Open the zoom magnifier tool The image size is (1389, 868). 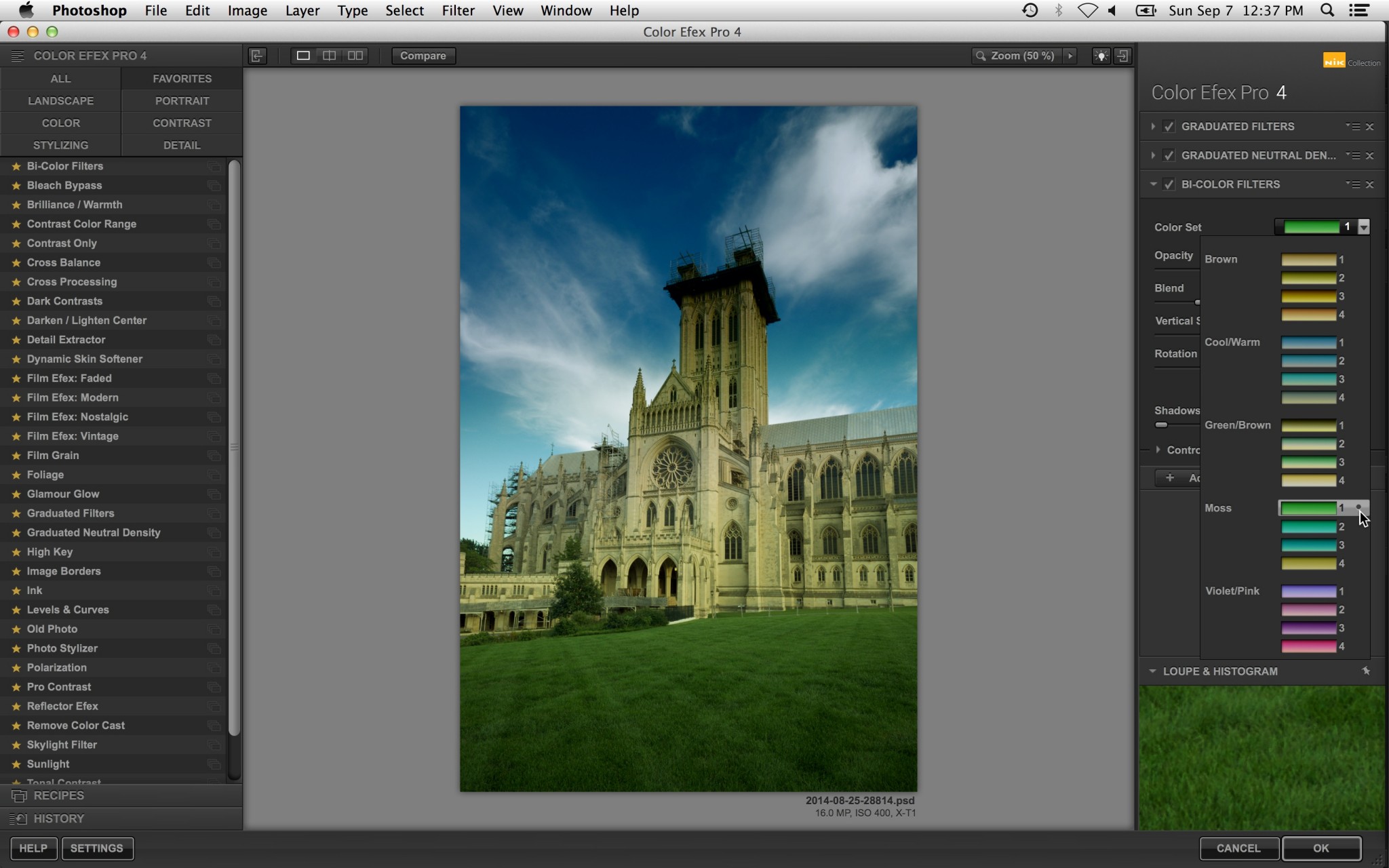click(981, 56)
